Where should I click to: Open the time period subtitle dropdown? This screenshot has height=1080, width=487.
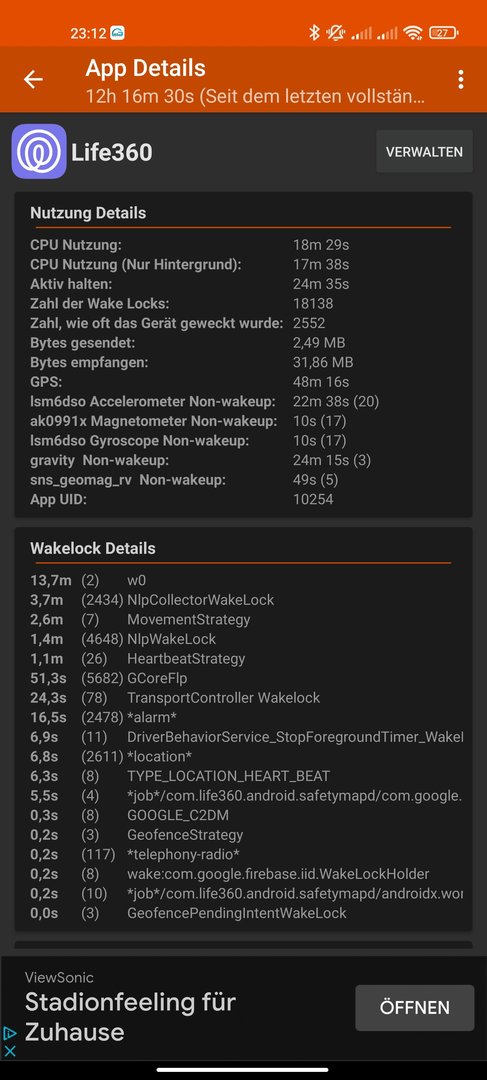pos(255,96)
